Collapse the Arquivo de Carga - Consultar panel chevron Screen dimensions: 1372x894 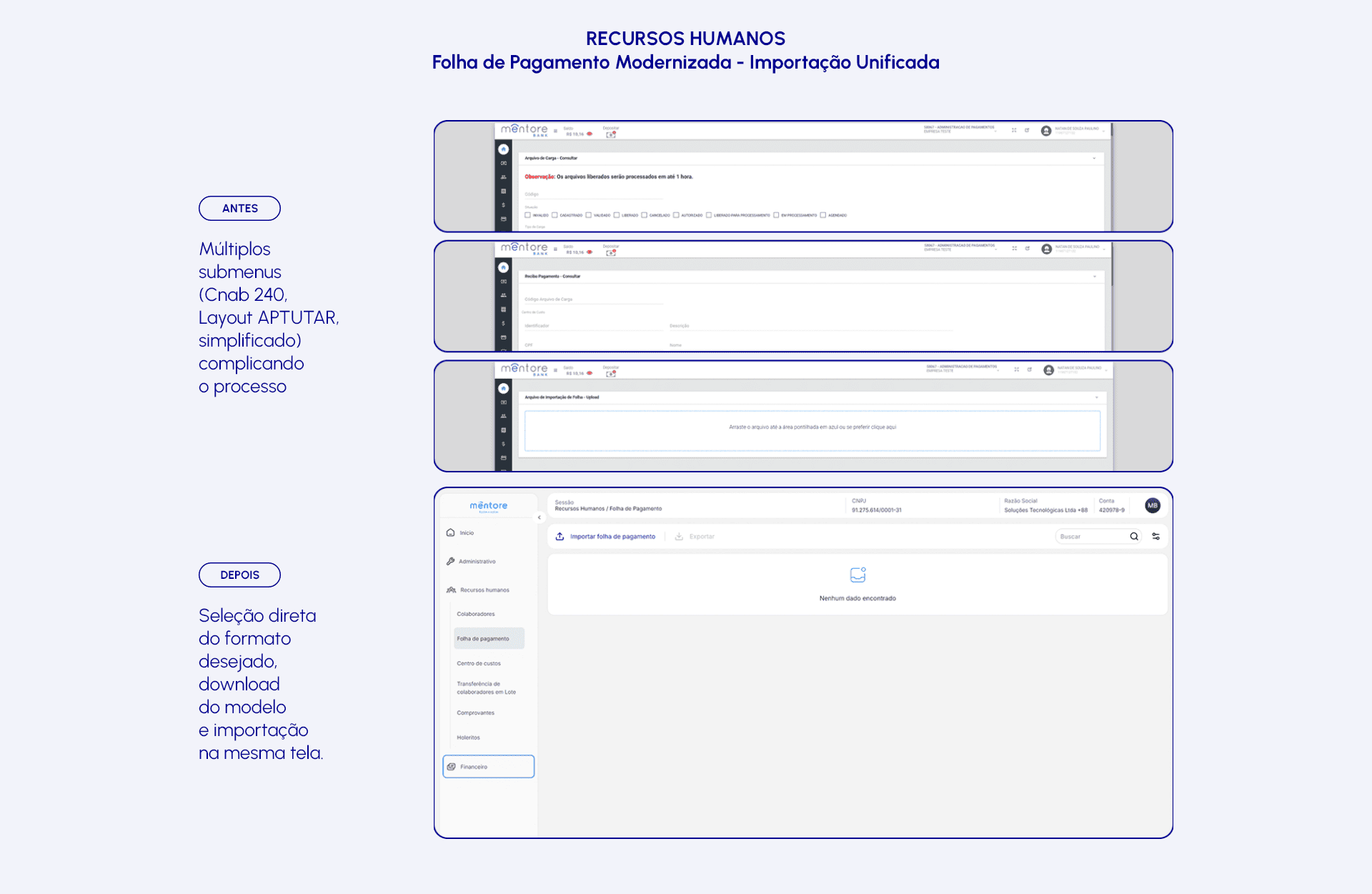(x=1094, y=158)
